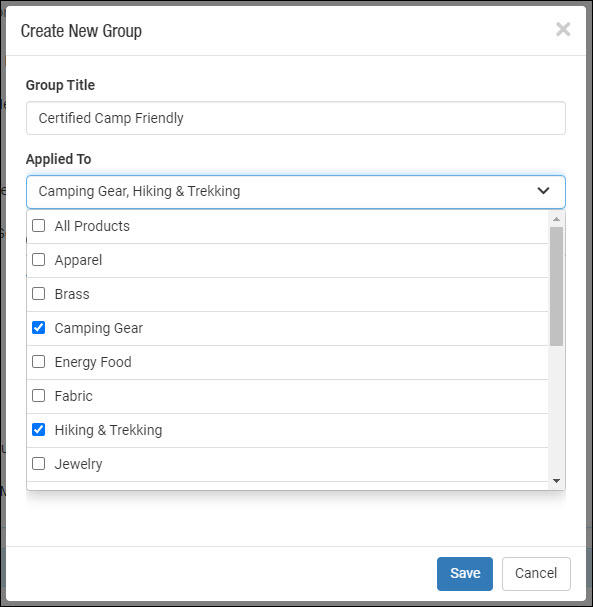Viewport: 593px width, 607px height.
Task: Click the Group Title input field
Action: click(x=296, y=118)
